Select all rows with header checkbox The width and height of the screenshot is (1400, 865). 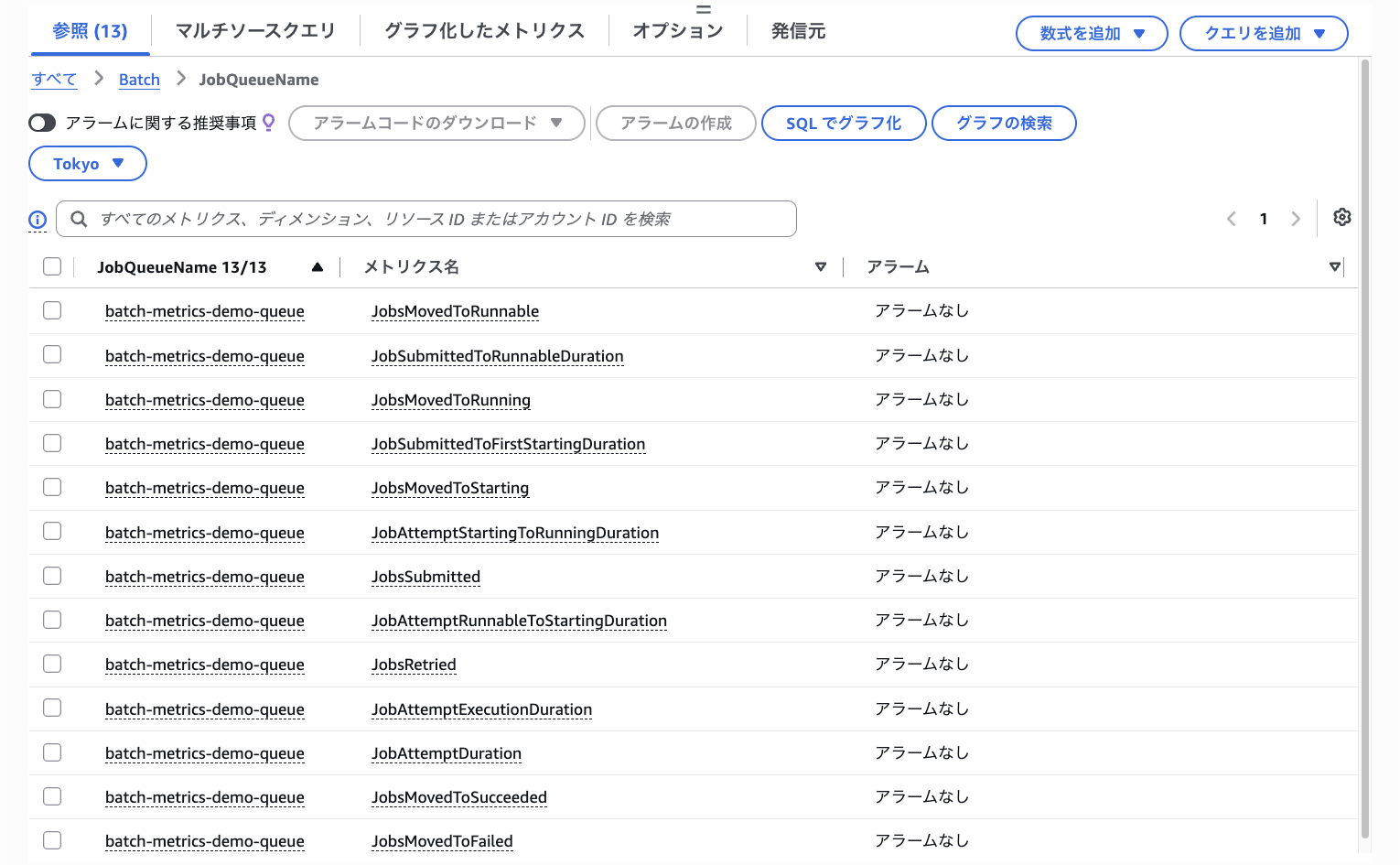coord(52,266)
